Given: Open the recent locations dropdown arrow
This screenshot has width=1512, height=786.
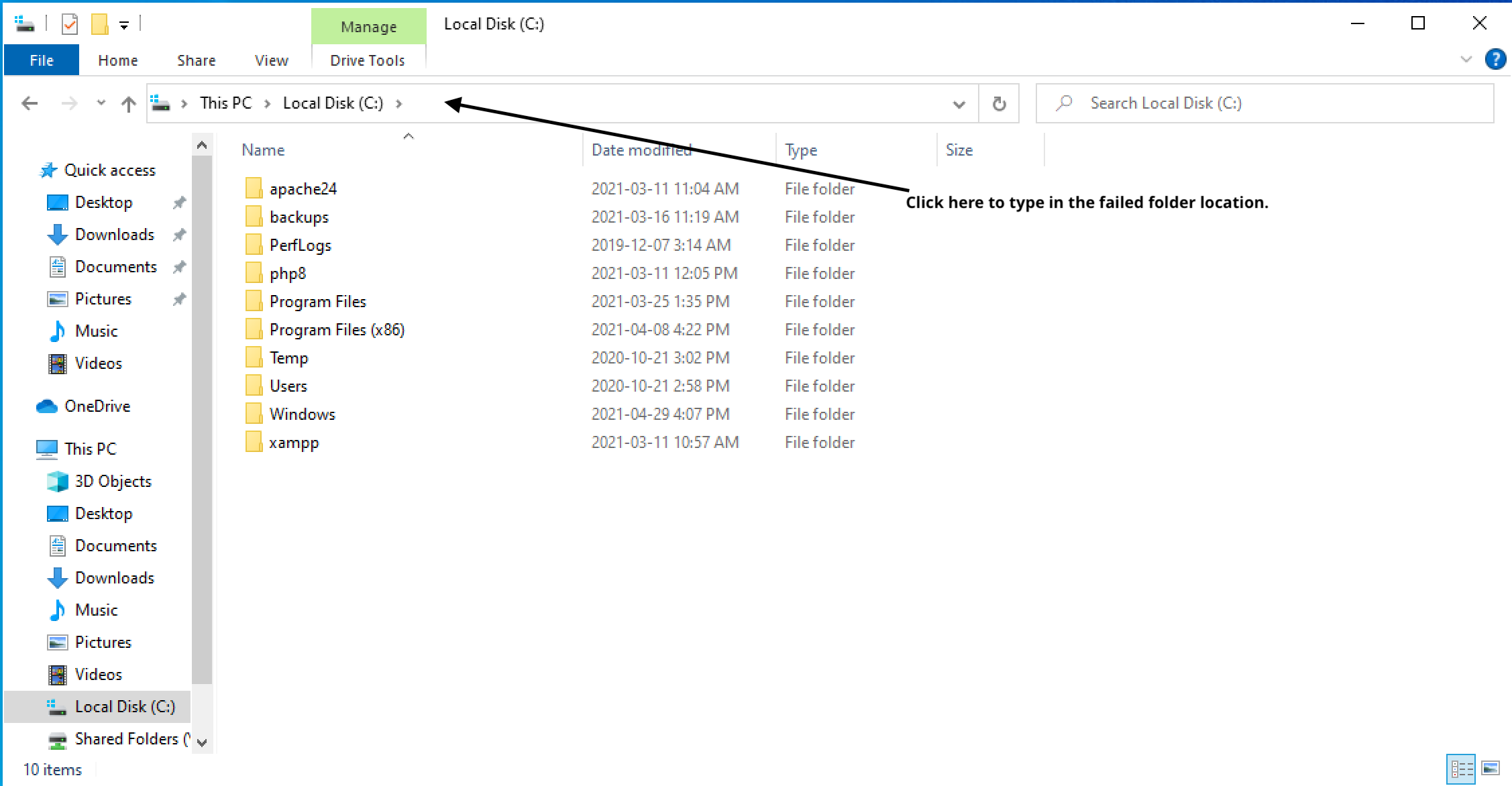Looking at the screenshot, I should coord(101,103).
